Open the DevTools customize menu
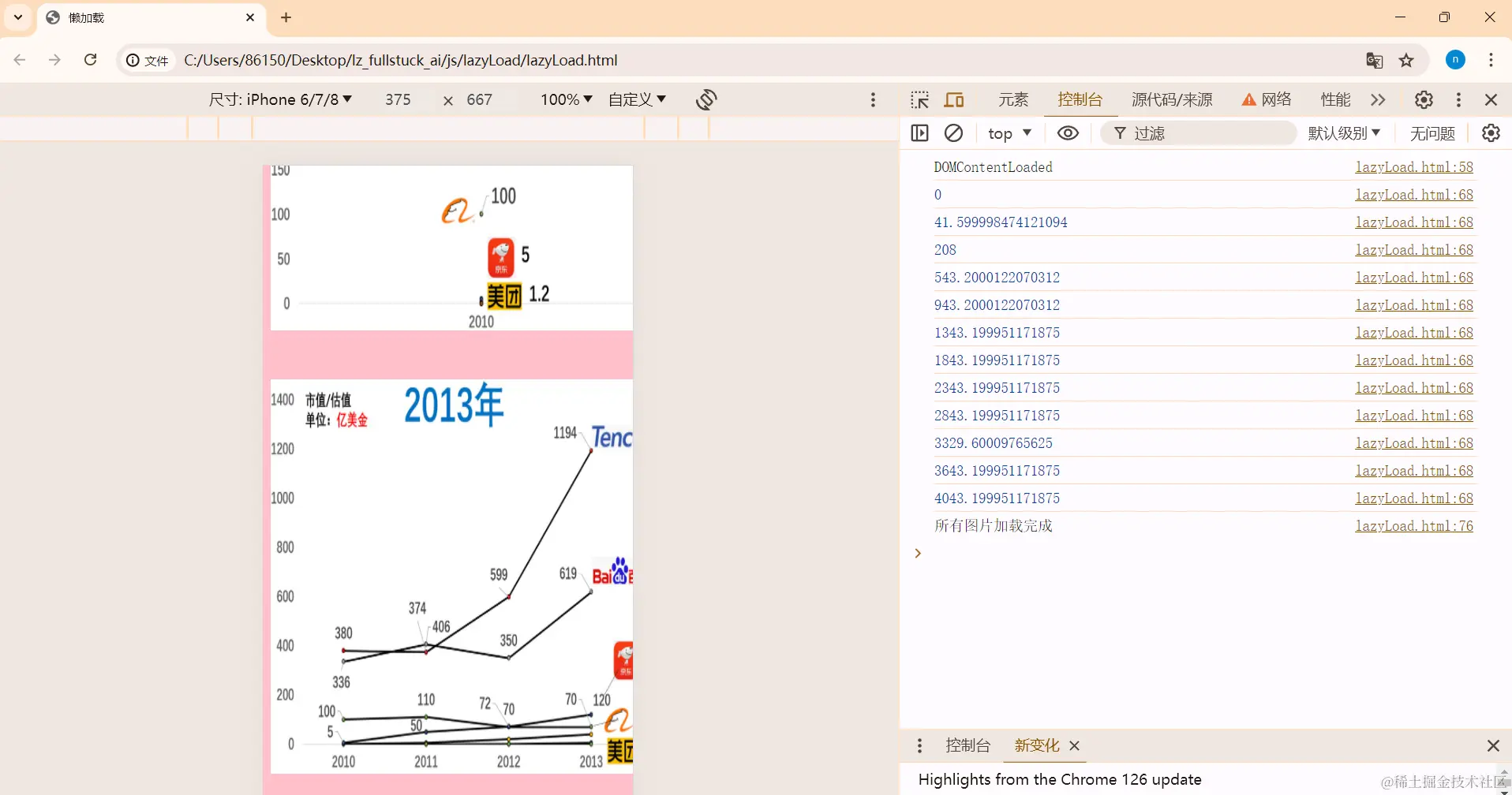This screenshot has height=795, width=1512. point(1458,99)
